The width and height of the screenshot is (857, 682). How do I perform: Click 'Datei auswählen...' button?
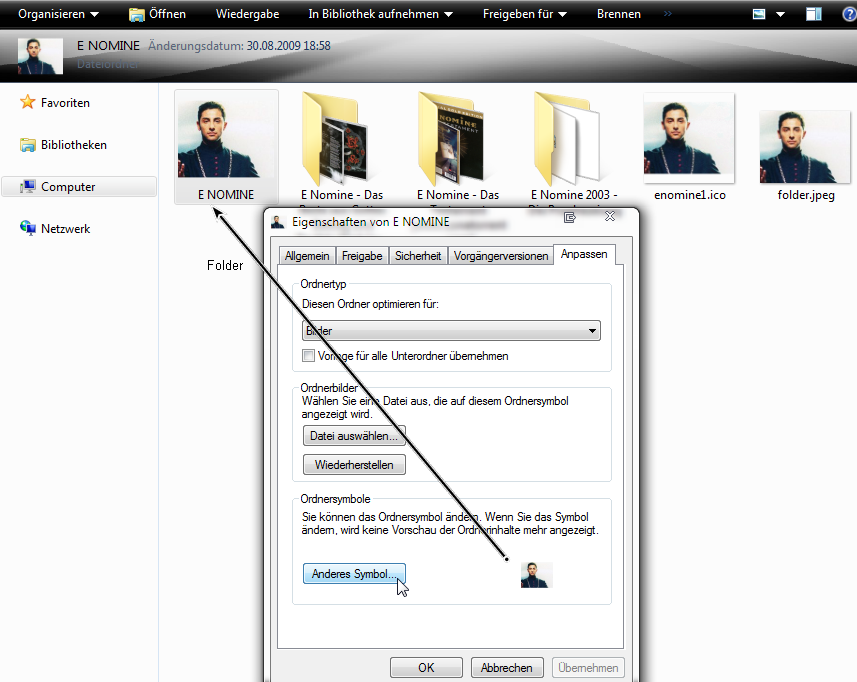pos(354,436)
